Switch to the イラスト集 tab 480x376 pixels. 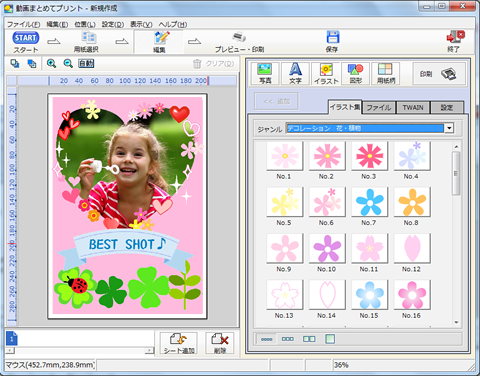345,107
